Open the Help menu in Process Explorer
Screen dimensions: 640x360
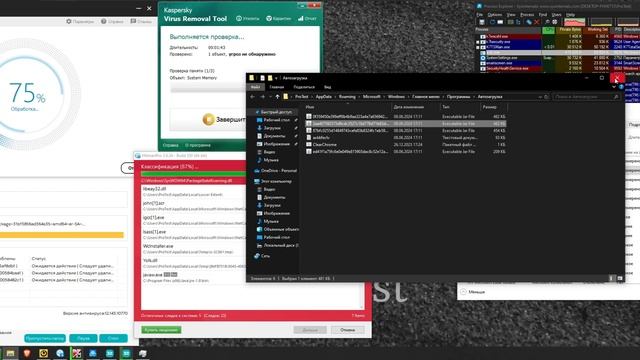point(570,15)
